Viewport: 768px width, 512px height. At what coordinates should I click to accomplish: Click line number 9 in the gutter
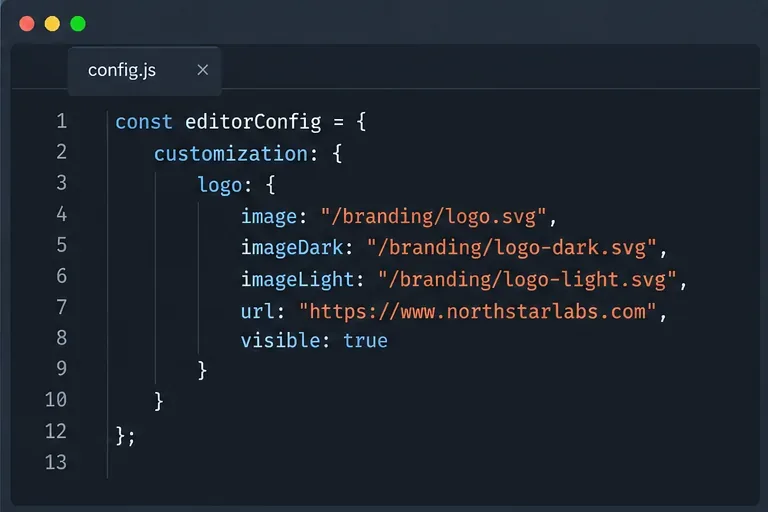61,368
